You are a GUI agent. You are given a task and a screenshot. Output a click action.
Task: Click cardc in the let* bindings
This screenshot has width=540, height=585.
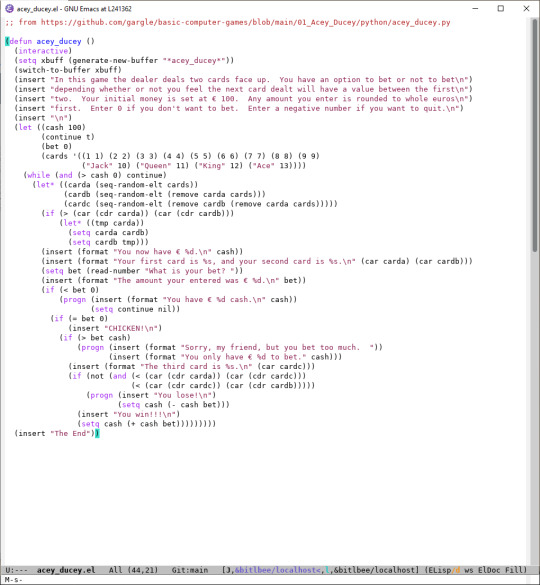(x=79, y=204)
